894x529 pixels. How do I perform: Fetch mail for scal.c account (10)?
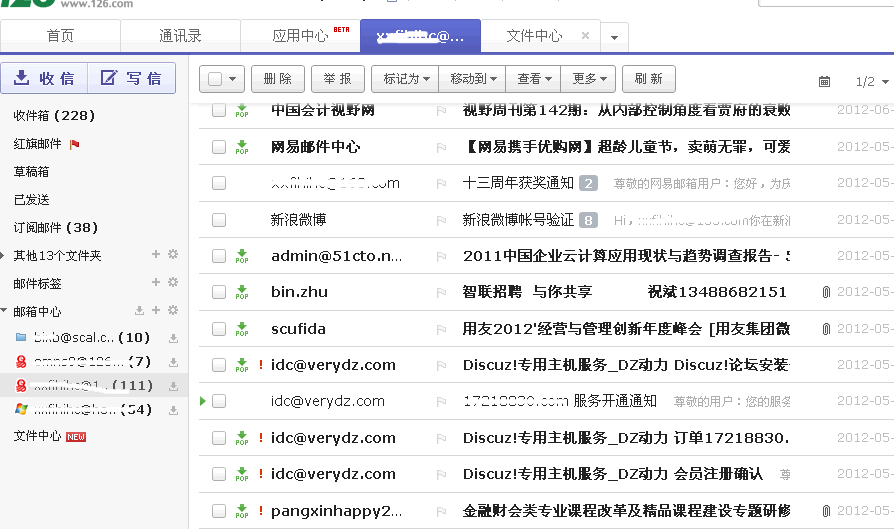click(x=173, y=339)
